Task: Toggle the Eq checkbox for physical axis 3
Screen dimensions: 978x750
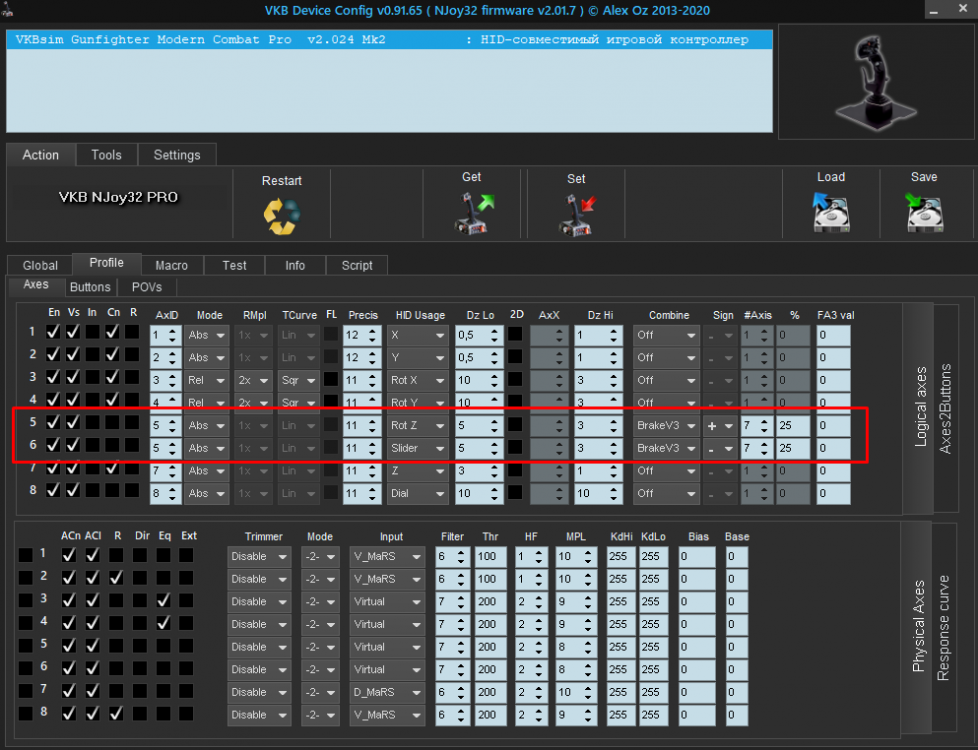Action: coord(163,601)
